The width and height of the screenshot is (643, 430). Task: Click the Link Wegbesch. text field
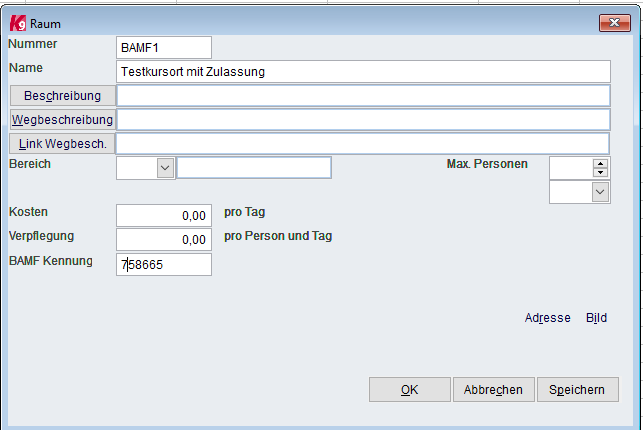pos(363,143)
